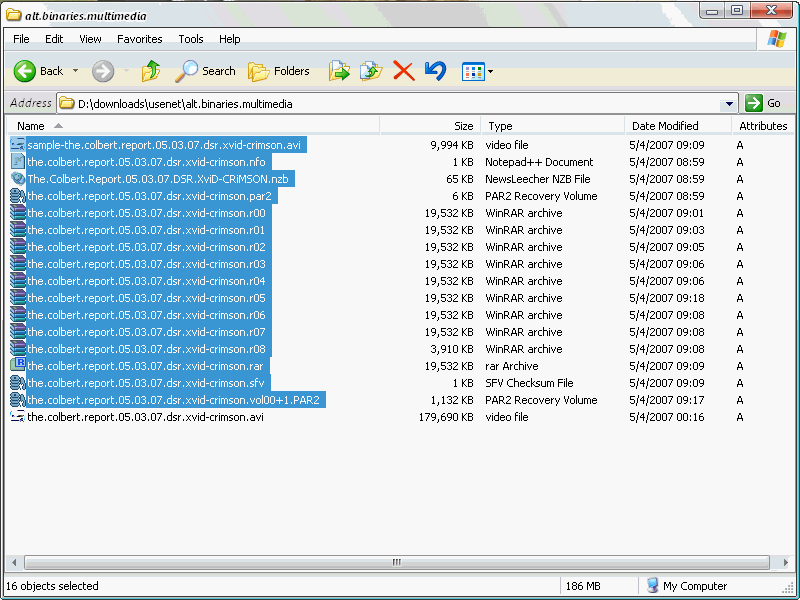
Task: Open the Tools menu
Action: pos(191,39)
